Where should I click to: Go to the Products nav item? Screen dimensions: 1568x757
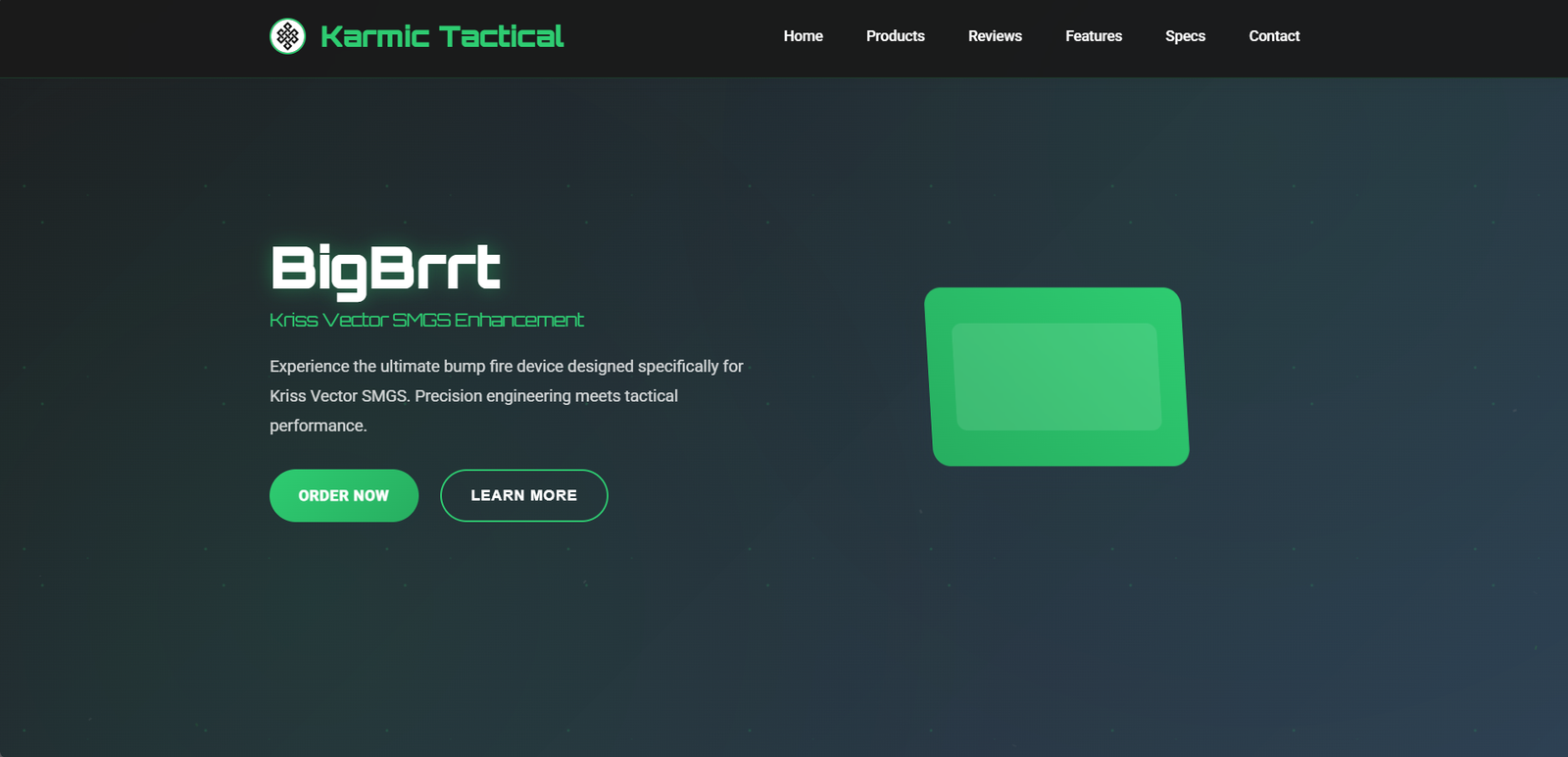tap(895, 36)
